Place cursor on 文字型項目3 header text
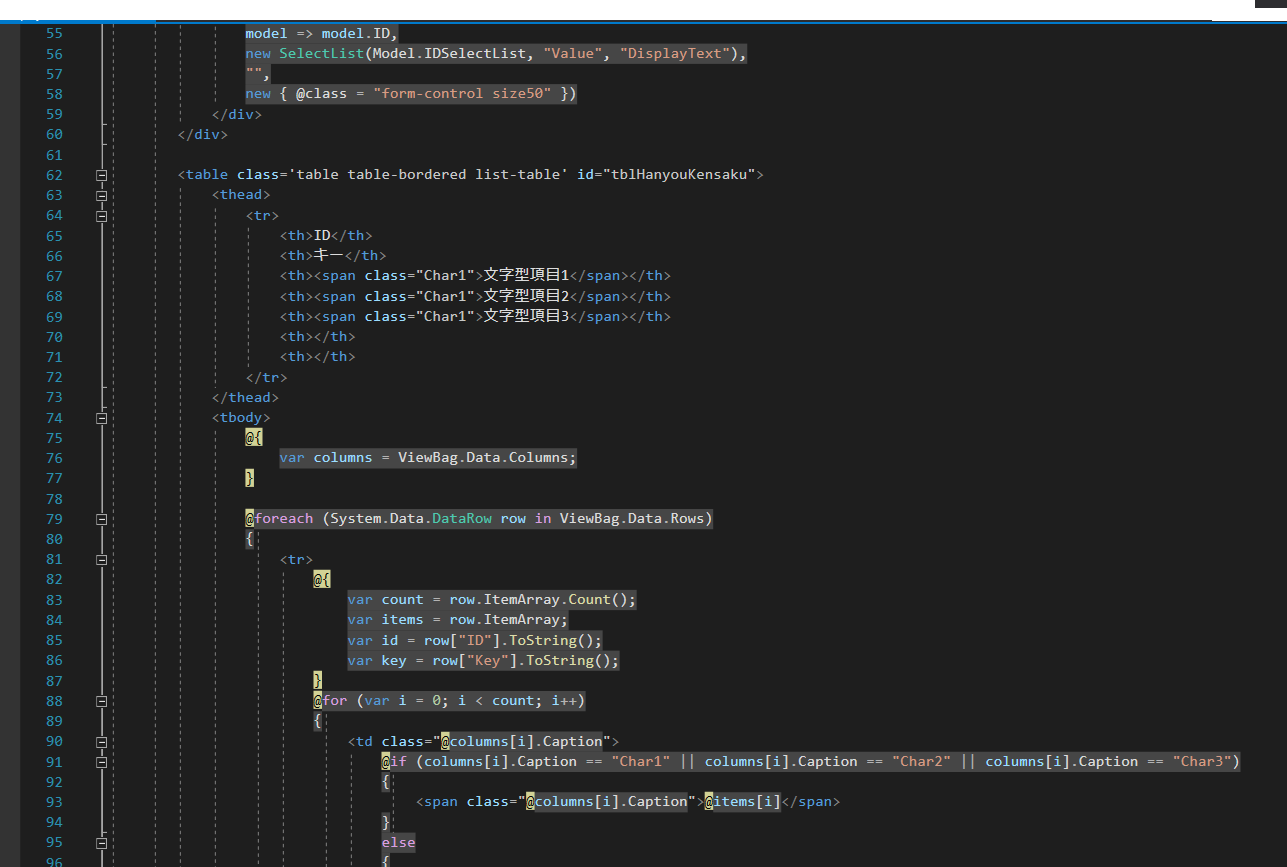The width and height of the screenshot is (1287, 867). pyautogui.click(x=526, y=316)
